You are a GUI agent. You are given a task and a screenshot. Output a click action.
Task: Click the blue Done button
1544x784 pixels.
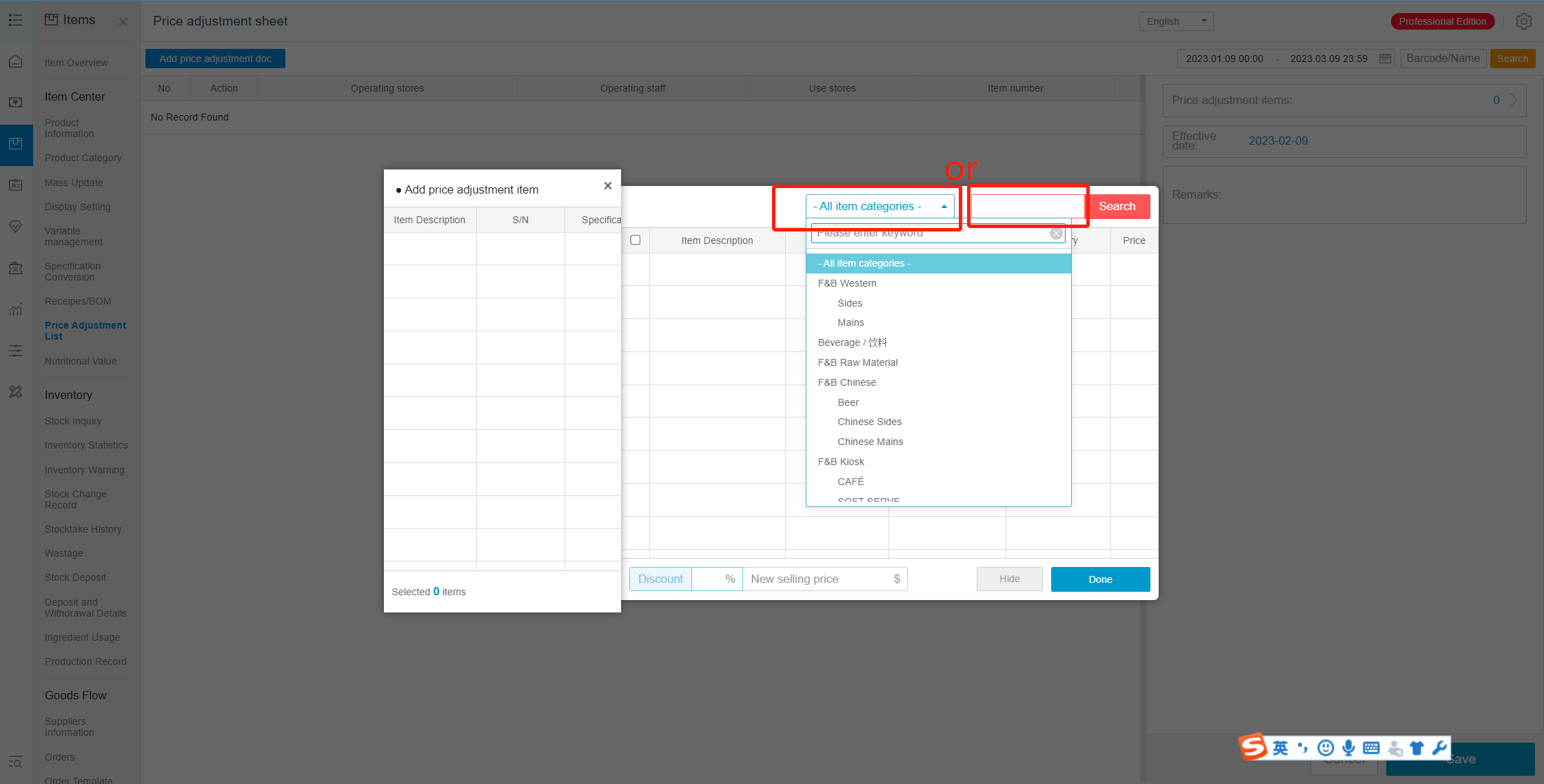pyautogui.click(x=1100, y=579)
